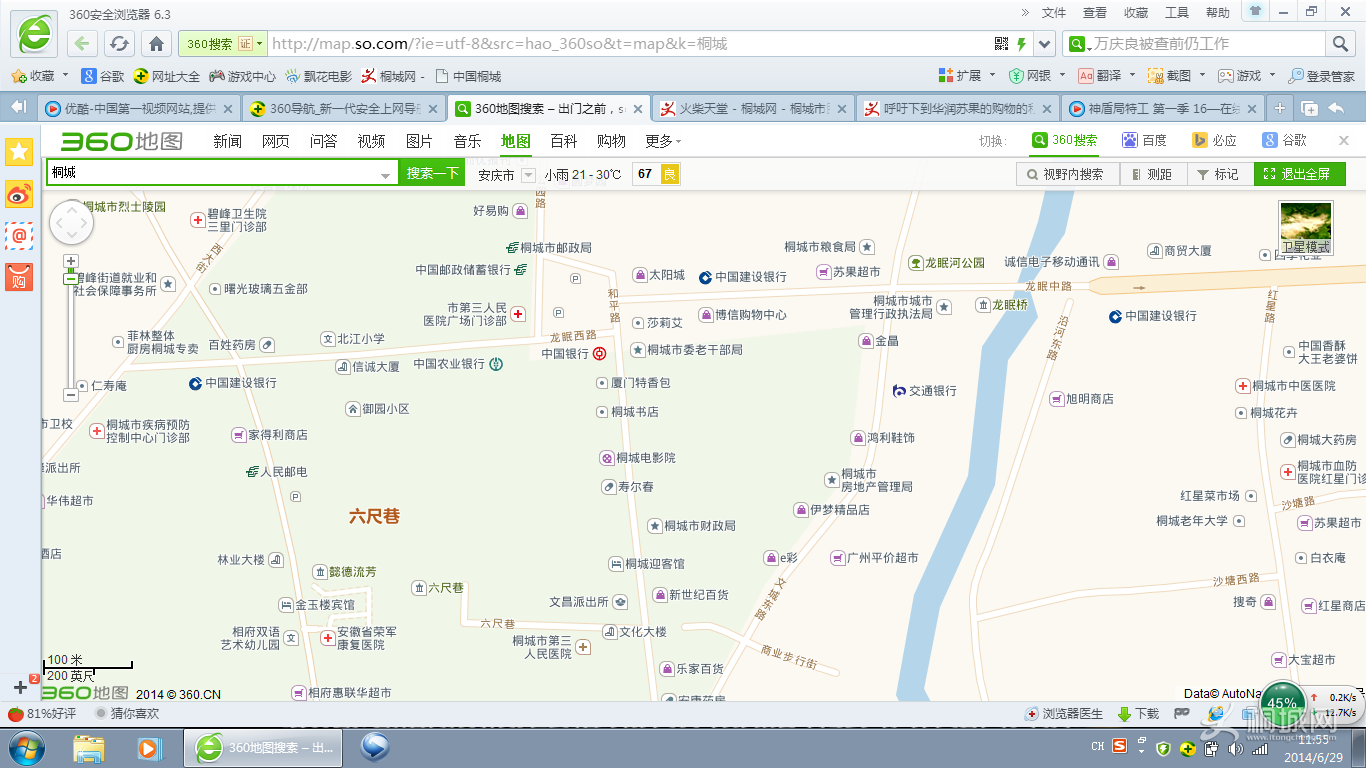Open file explorer from taskbar
This screenshot has height=768, width=1366.
(x=89, y=747)
